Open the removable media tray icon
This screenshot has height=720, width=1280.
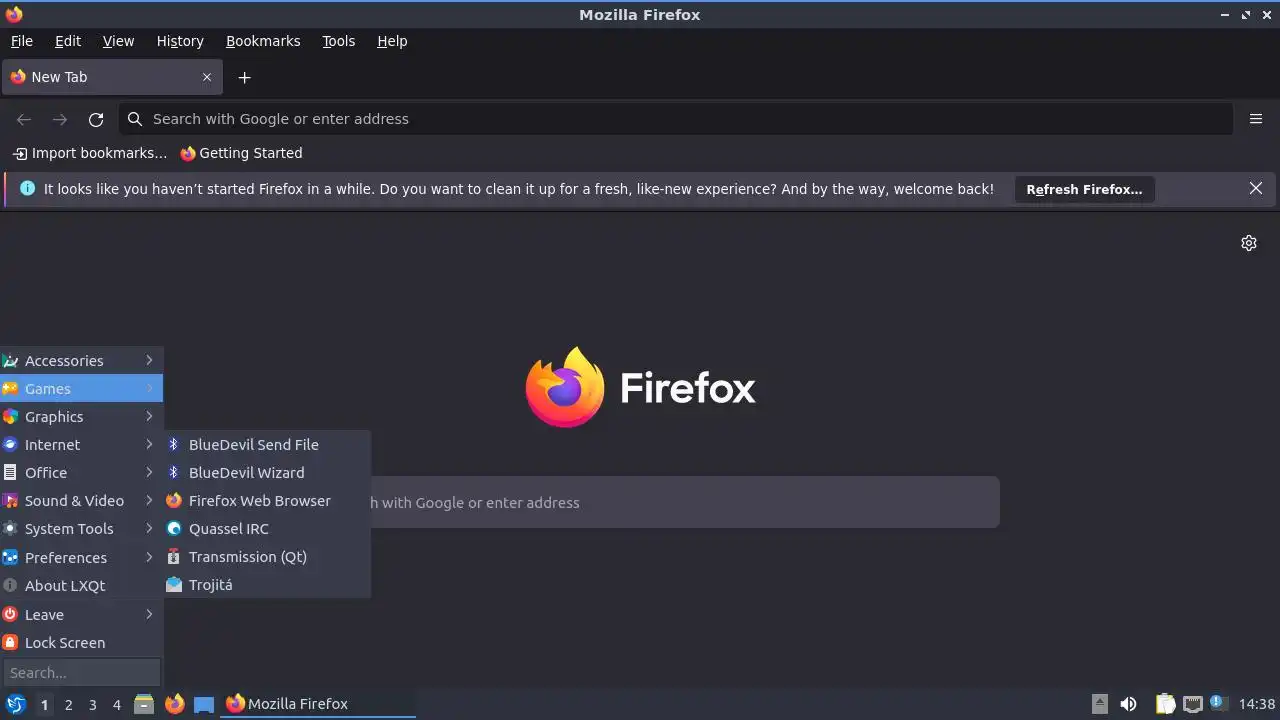(x=1099, y=704)
